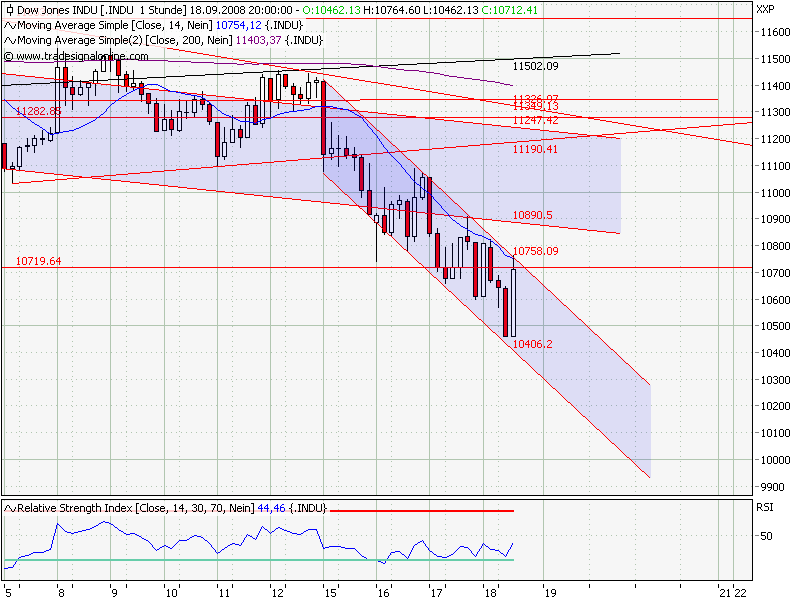This screenshot has width=800, height=600.
Task: Click the 10406.2 channel price label
Action: point(532,344)
